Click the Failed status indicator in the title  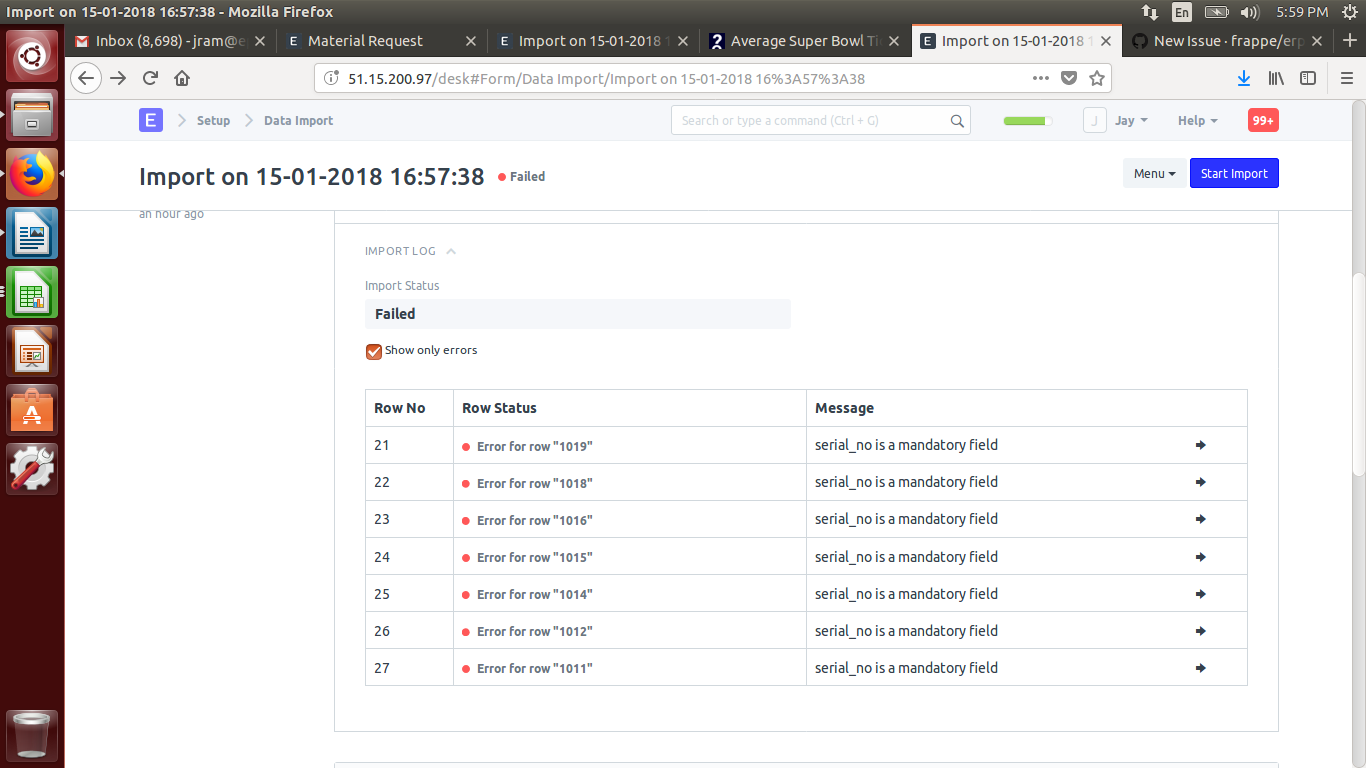[x=521, y=177]
